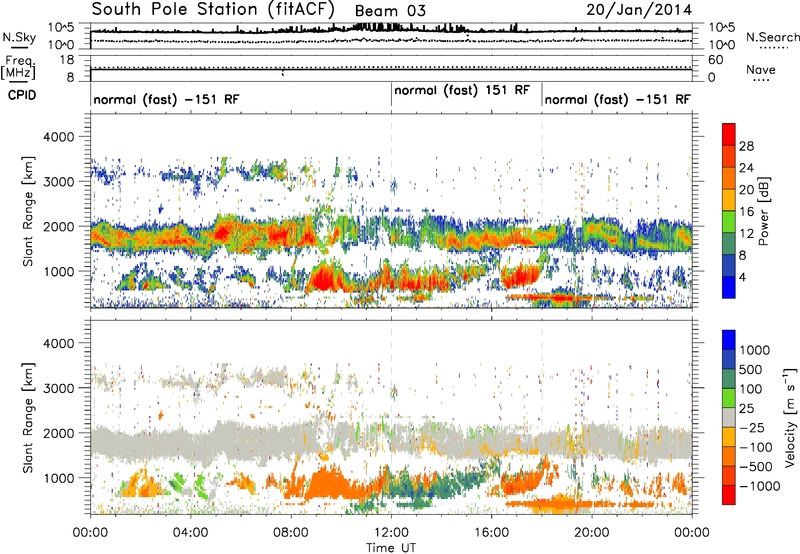800x554 pixels.
Task: Click the '2000' tick in the velocity panel
Action: 58,433
